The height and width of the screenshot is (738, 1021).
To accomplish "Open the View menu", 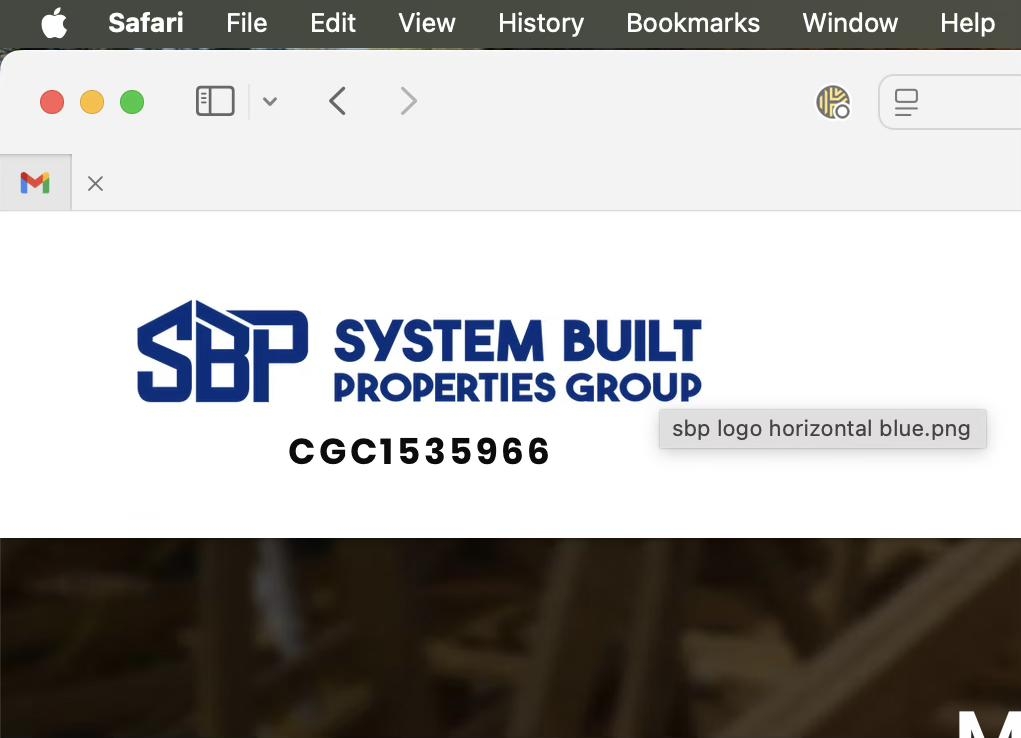I will (x=427, y=23).
